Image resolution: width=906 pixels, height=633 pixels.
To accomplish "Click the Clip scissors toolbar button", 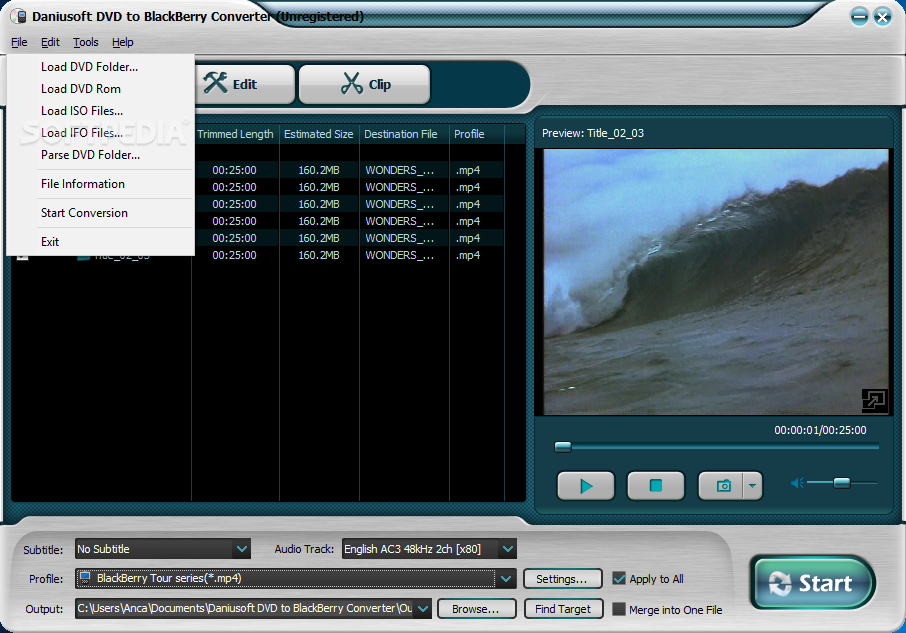I will pyautogui.click(x=365, y=84).
